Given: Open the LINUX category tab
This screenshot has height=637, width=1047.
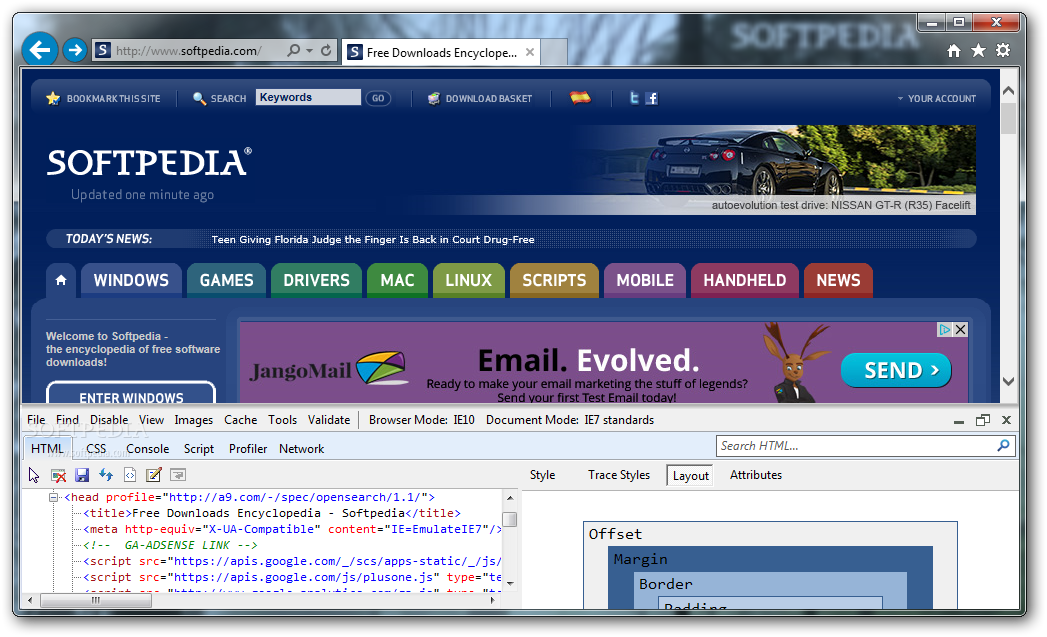Looking at the screenshot, I should (x=468, y=280).
